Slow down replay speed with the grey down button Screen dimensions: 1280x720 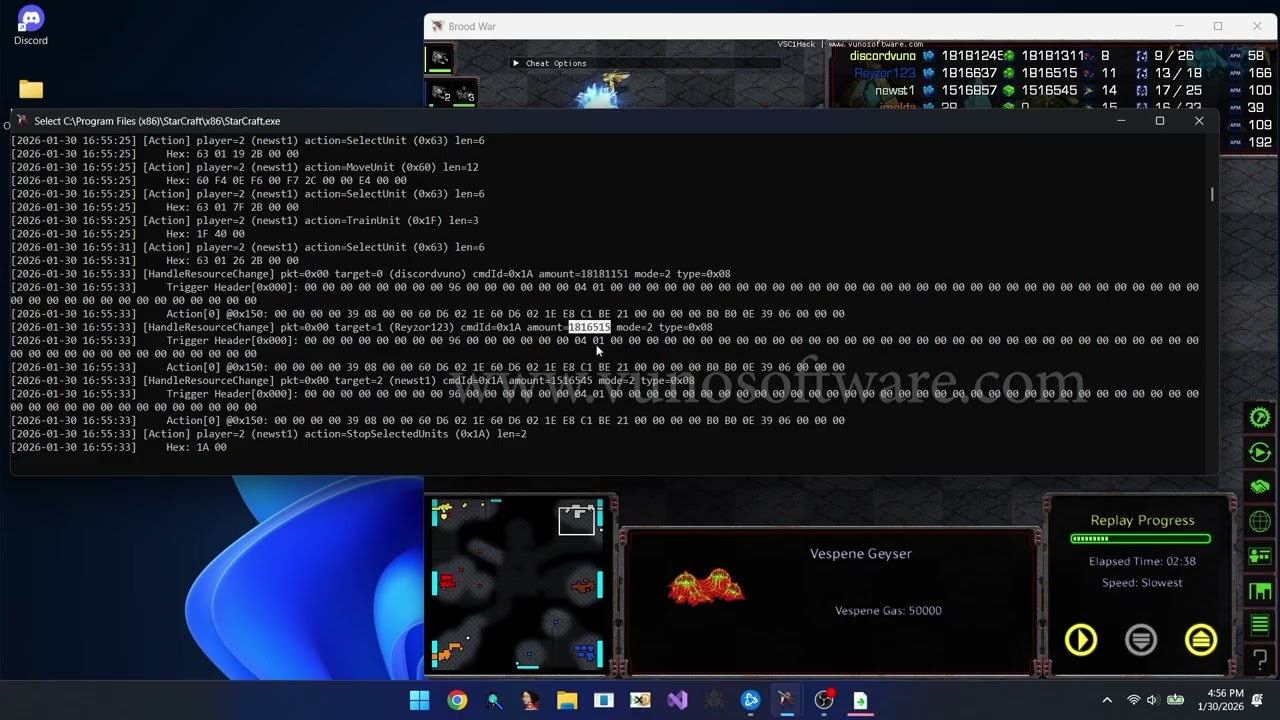pyautogui.click(x=1141, y=640)
